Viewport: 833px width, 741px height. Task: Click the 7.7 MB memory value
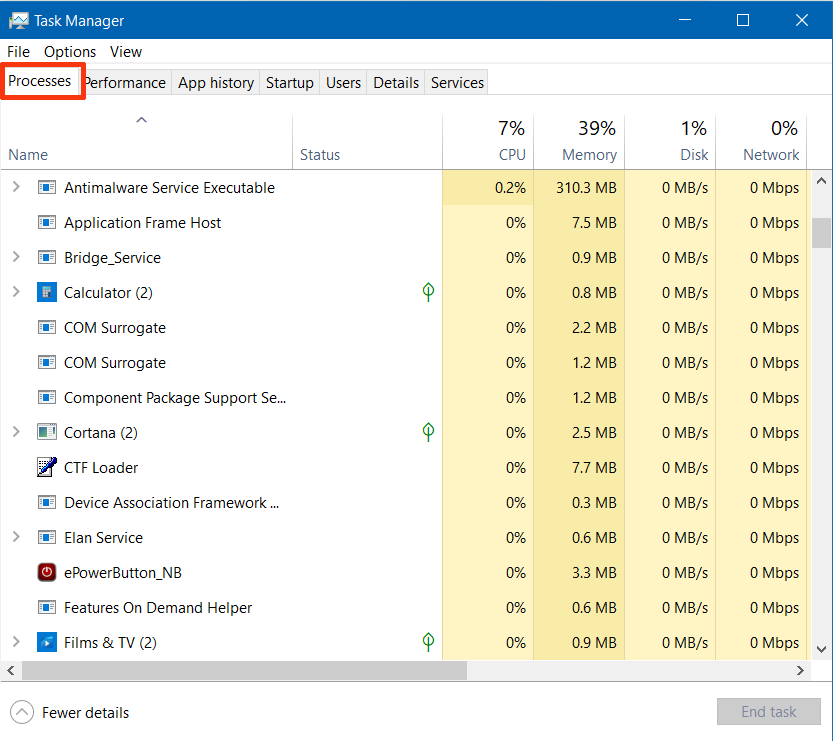[594, 467]
